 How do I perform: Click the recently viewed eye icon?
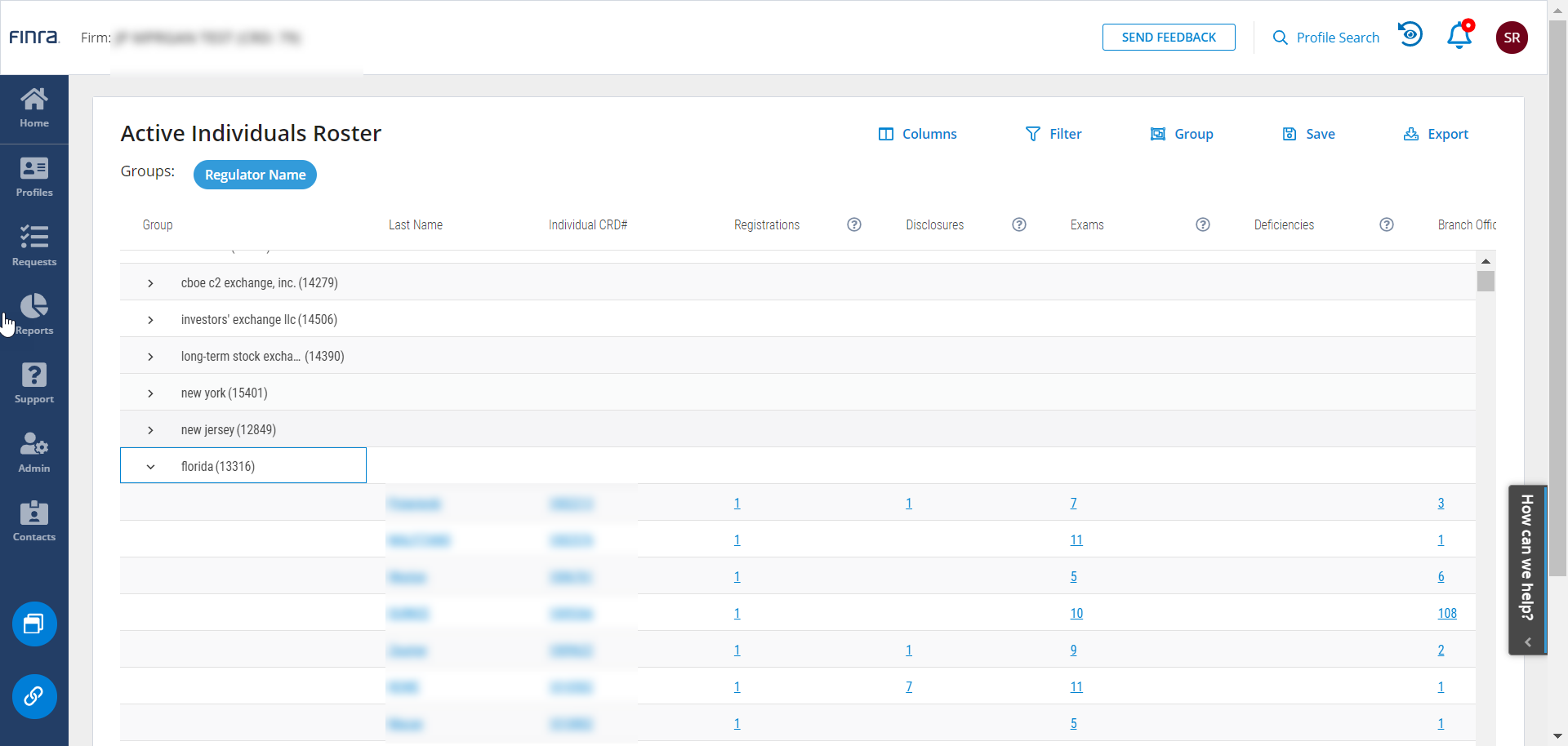[1410, 35]
